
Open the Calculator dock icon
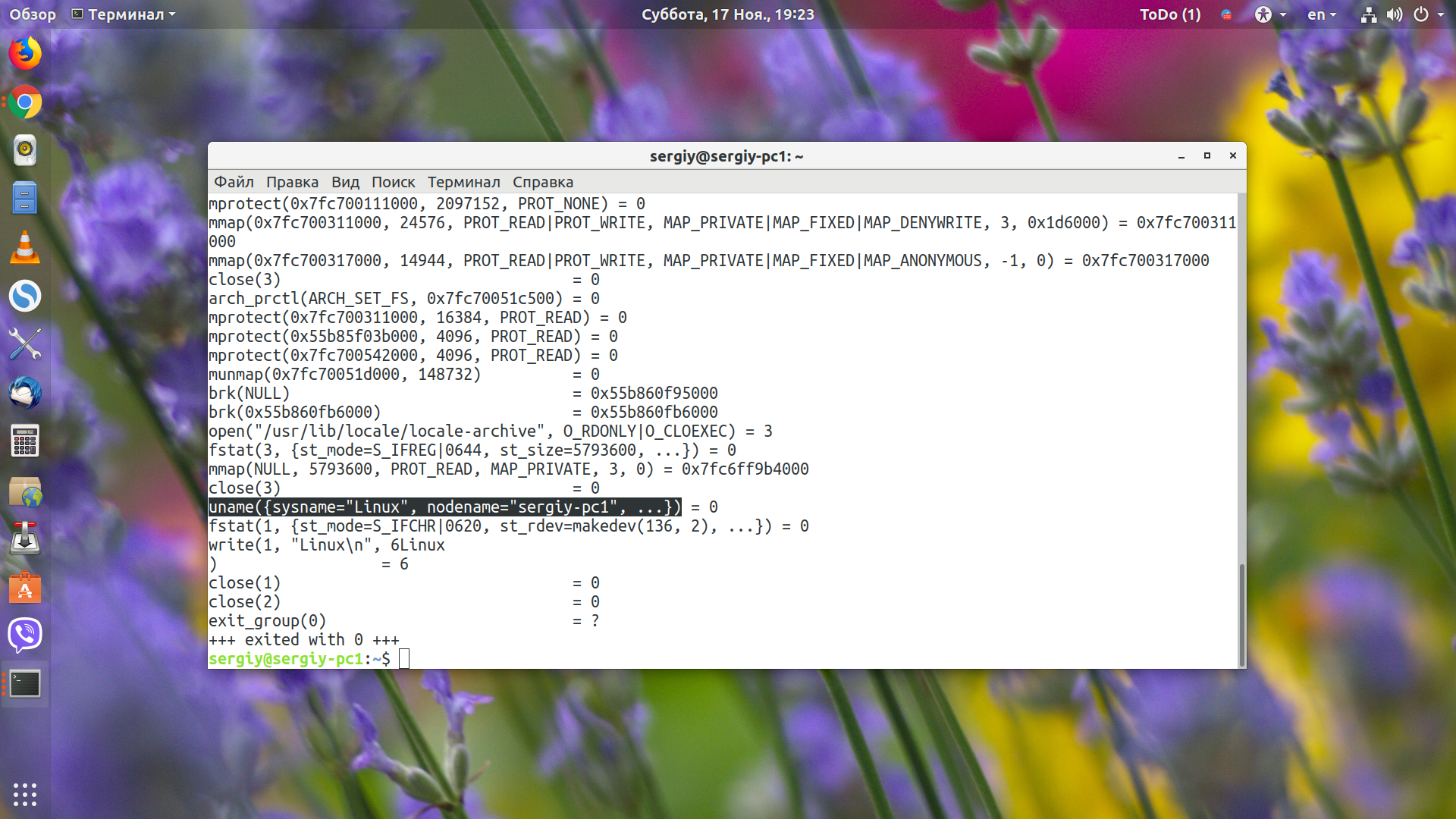pos(25,441)
